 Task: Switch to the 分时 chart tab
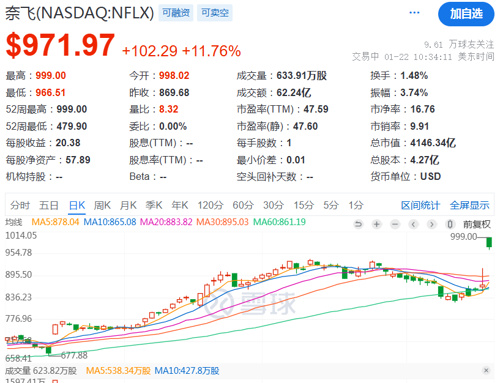coord(20,205)
